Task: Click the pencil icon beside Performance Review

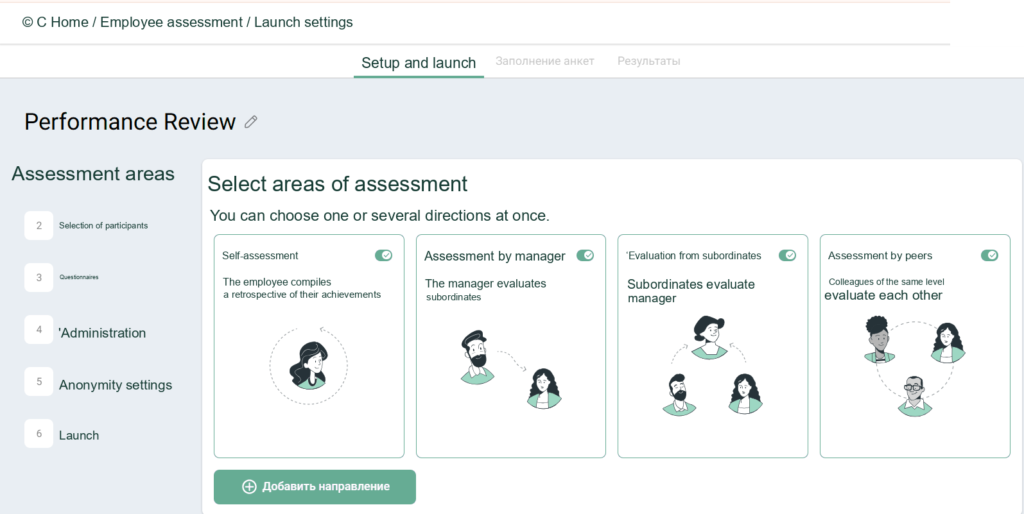Action: [251, 122]
